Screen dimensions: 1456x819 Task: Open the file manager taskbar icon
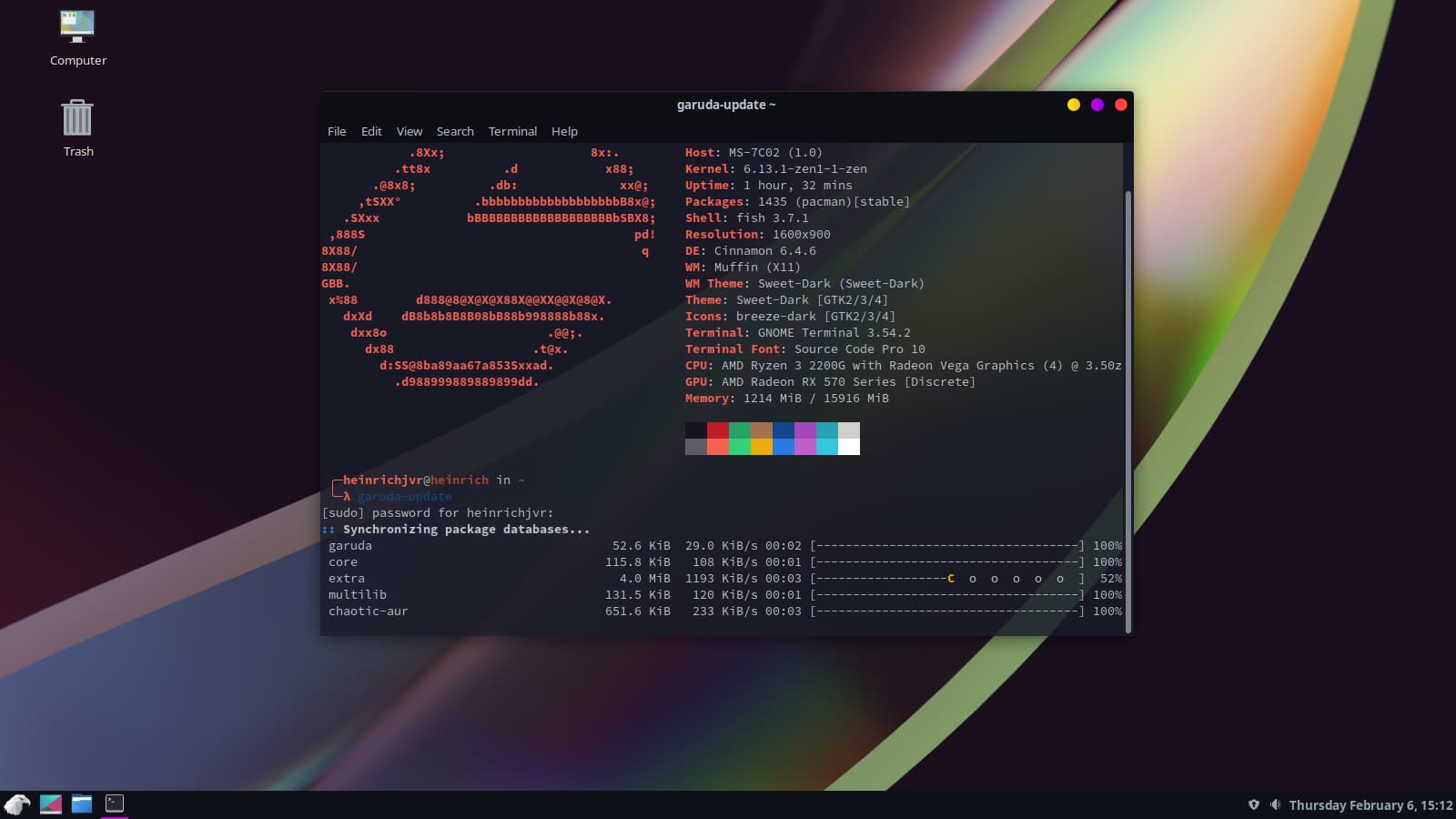[82, 804]
